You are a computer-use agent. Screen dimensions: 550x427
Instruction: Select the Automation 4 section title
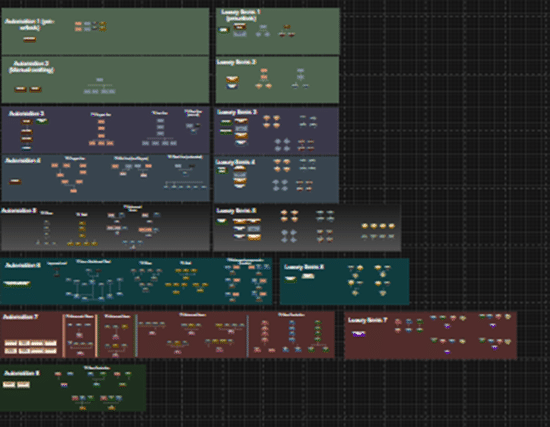(x=23, y=160)
